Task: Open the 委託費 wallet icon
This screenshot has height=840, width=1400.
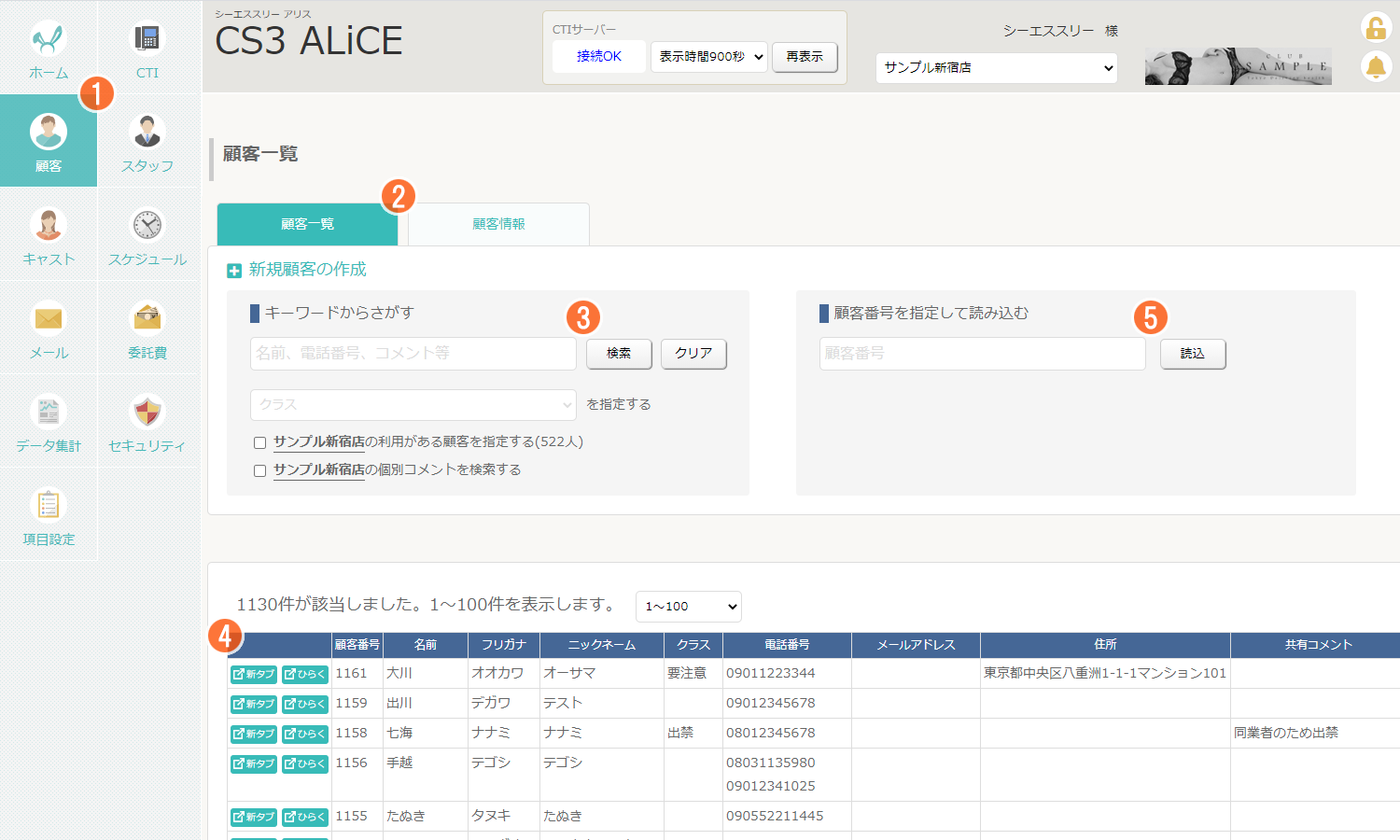Action: 147,319
